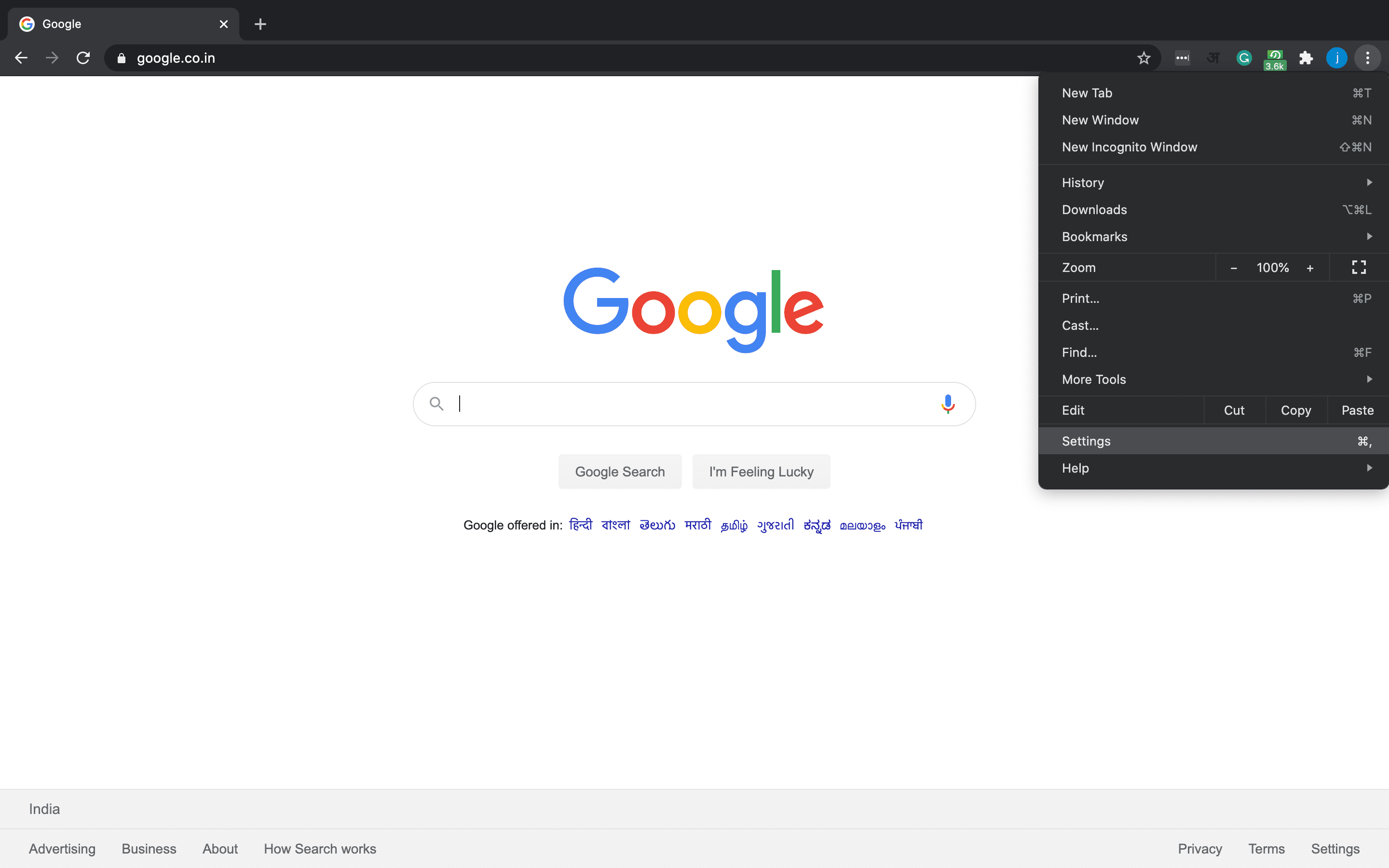1389x868 pixels.
Task: Toggle fullscreen zoom expand icon
Action: pos(1359,267)
